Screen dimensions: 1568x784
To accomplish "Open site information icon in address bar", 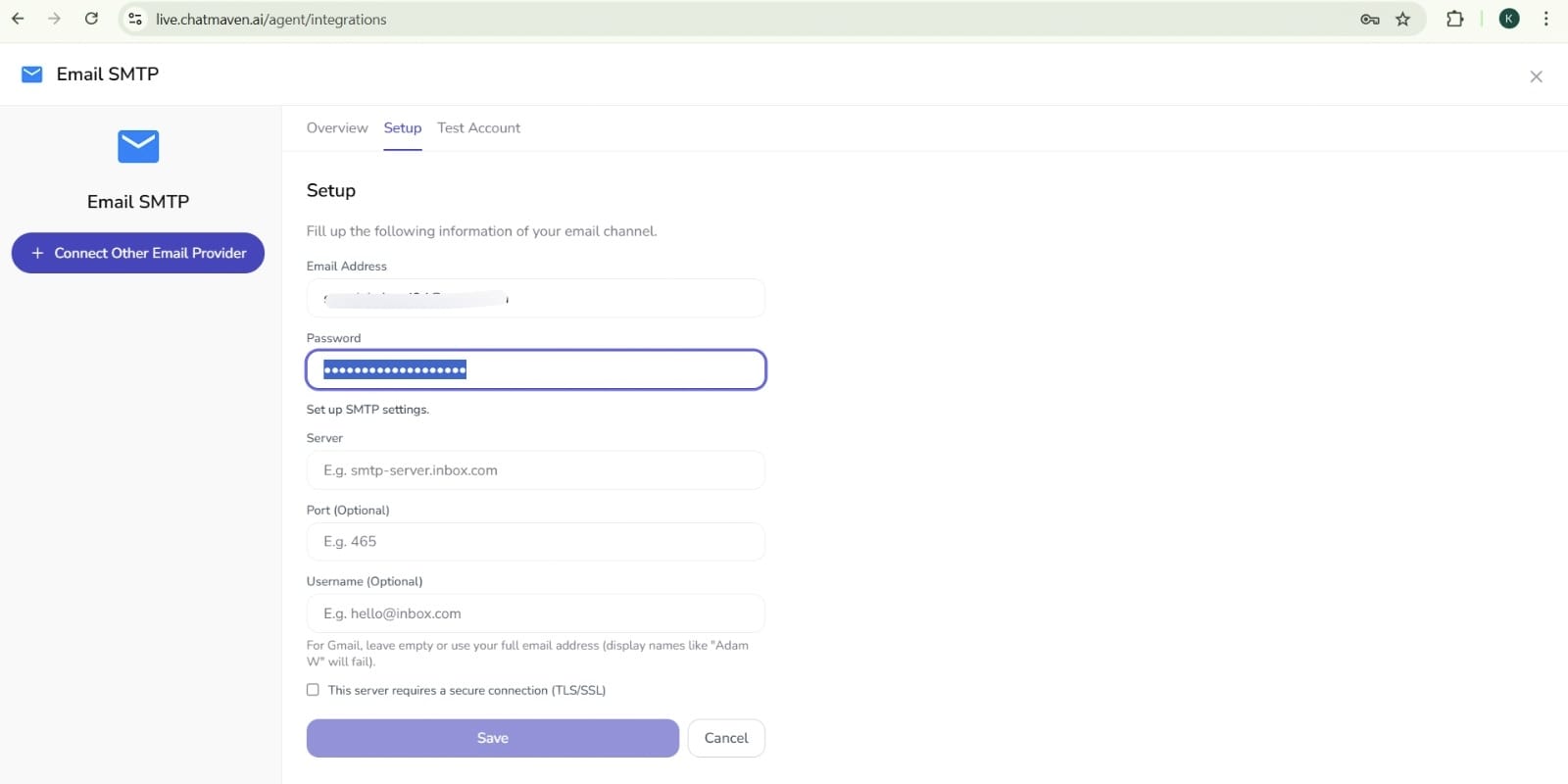I will click(136, 19).
